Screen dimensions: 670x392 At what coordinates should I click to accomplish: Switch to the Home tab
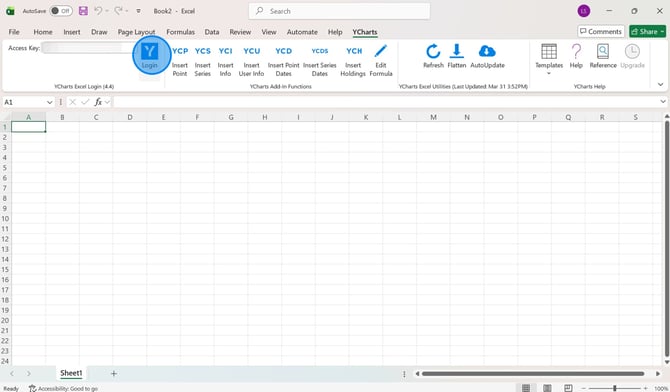click(x=43, y=32)
